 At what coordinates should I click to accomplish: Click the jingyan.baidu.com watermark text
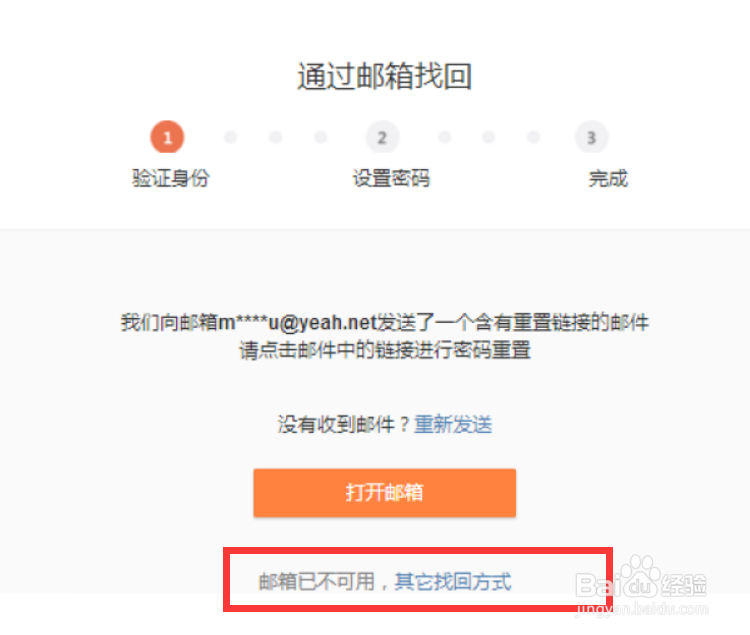[641, 609]
